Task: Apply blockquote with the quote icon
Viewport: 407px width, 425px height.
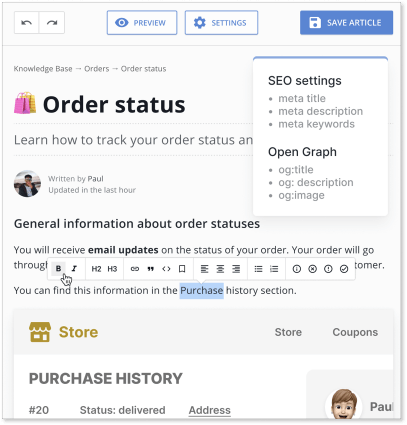Action: coord(151,269)
